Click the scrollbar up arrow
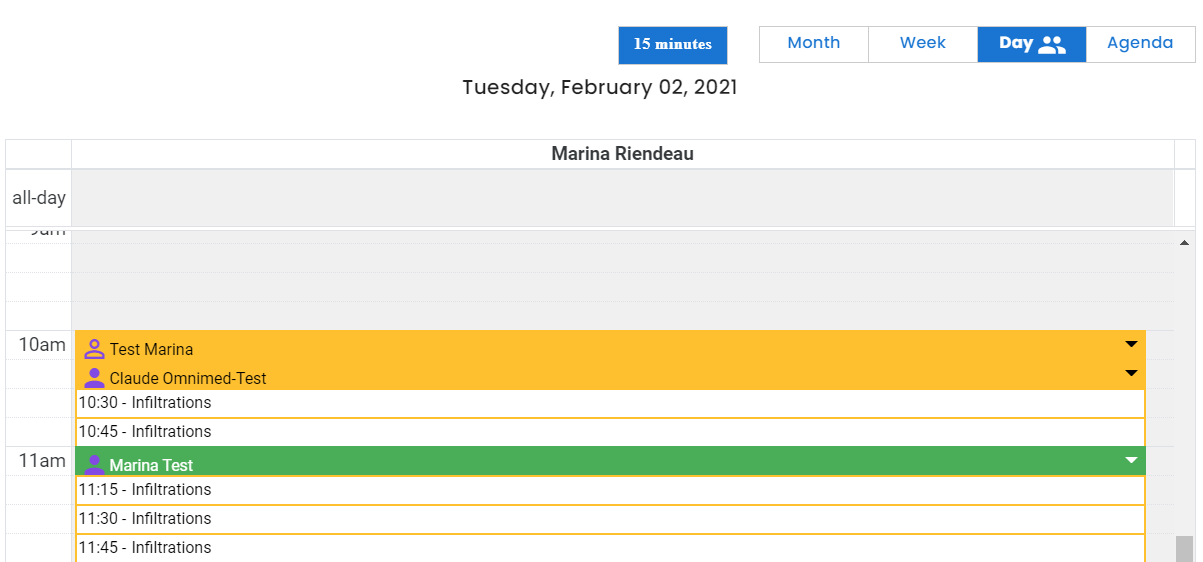This screenshot has width=1203, height=562. click(1185, 242)
